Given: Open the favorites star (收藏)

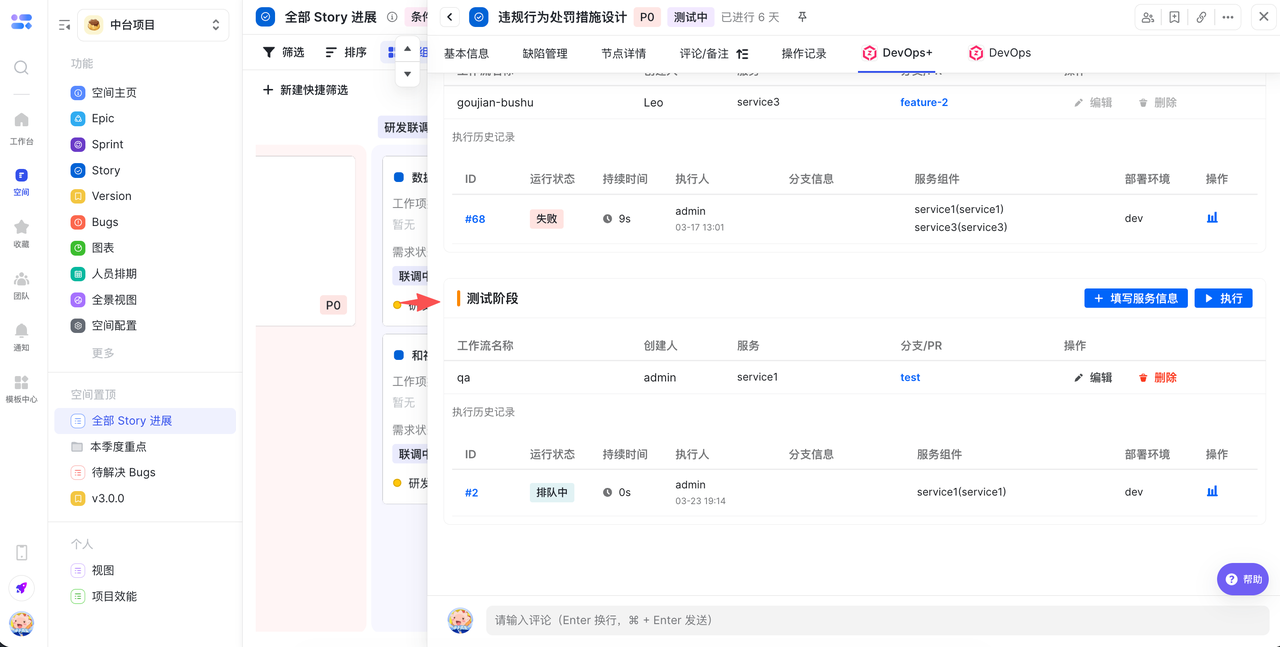Looking at the screenshot, I should pyautogui.click(x=21, y=232).
